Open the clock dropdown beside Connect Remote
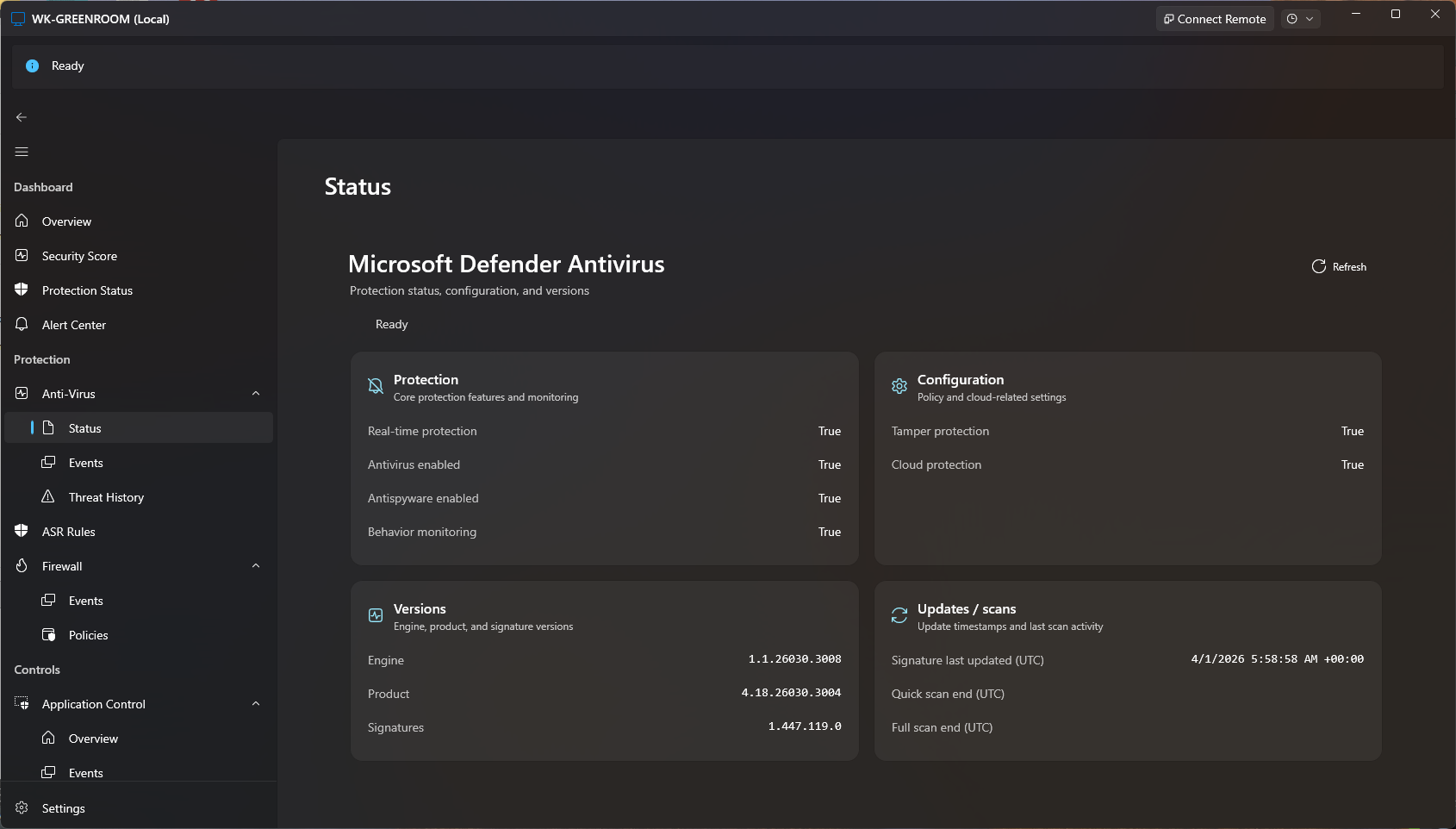Screen dimensions: 1456x829 [x=1301, y=18]
